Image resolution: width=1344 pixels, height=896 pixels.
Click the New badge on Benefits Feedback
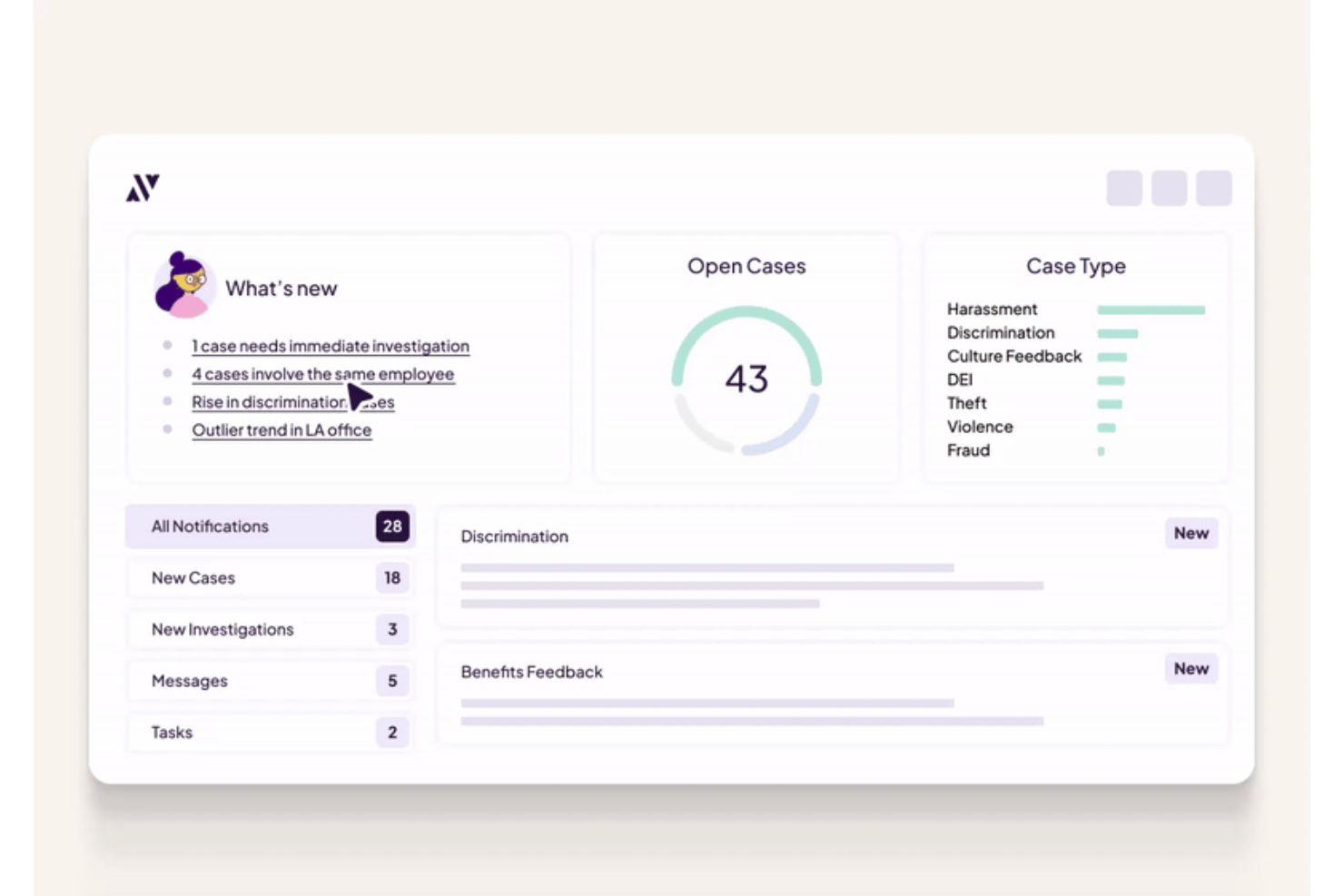[x=1191, y=669]
